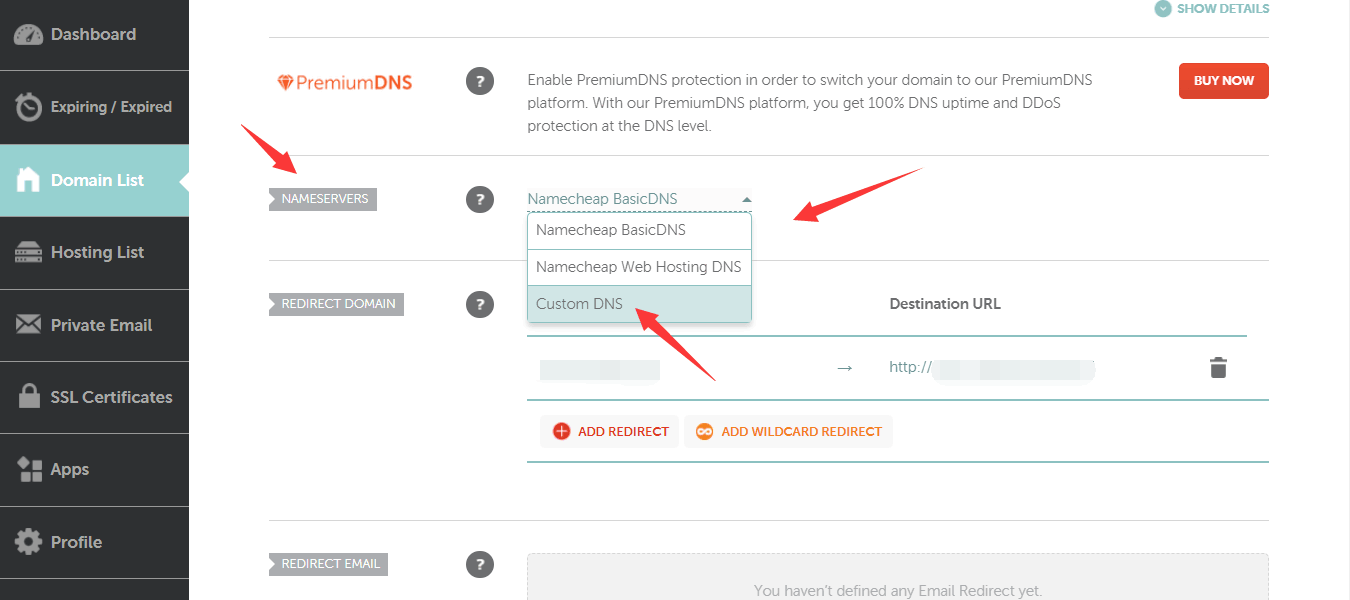1350x600 pixels.
Task: Click Add Wildcard Redirect button
Action: pos(789,432)
